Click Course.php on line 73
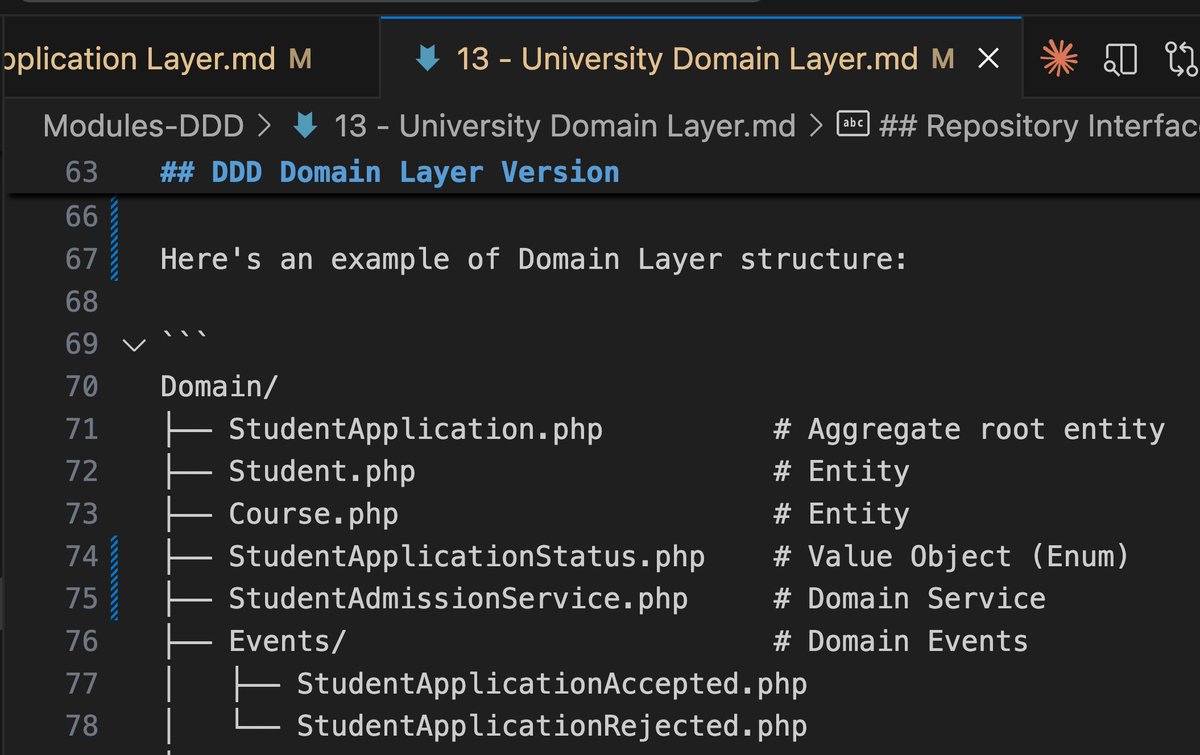 tap(313, 514)
